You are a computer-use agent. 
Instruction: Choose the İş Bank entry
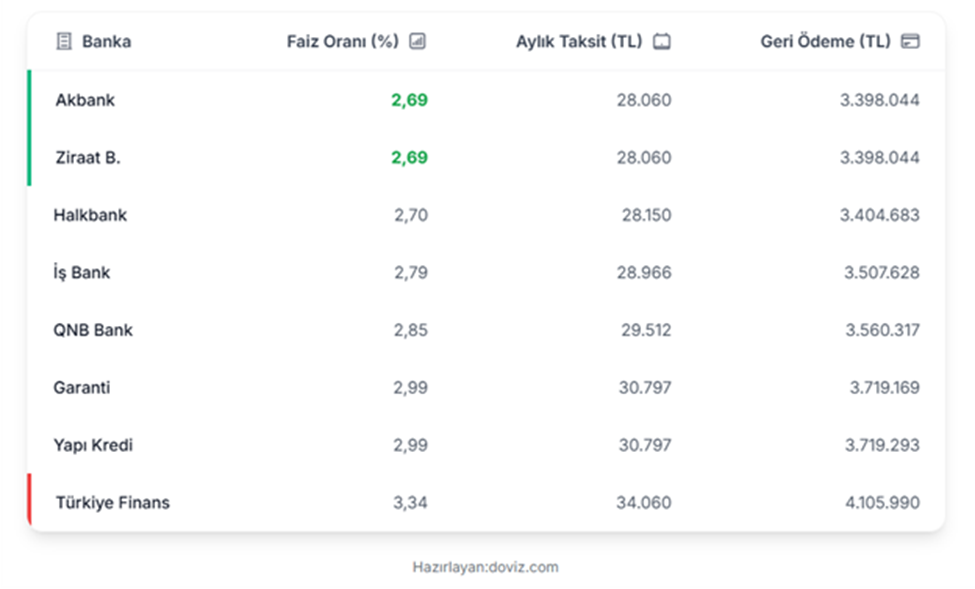pos(82,272)
